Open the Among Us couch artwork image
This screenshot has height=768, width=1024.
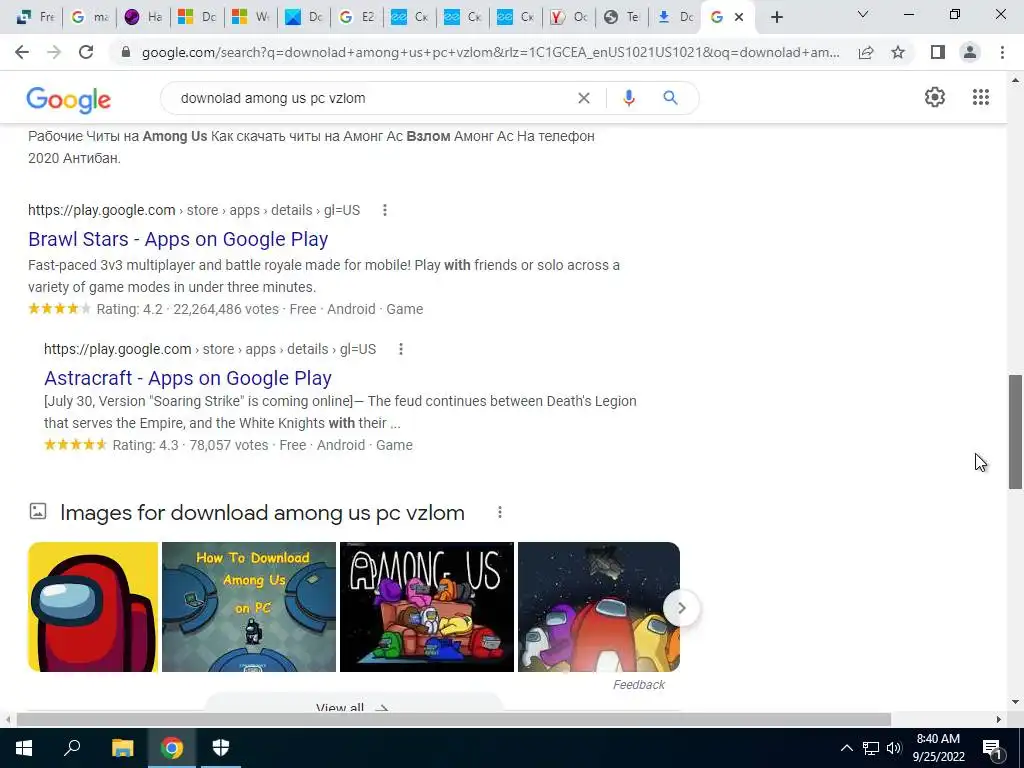click(x=427, y=607)
